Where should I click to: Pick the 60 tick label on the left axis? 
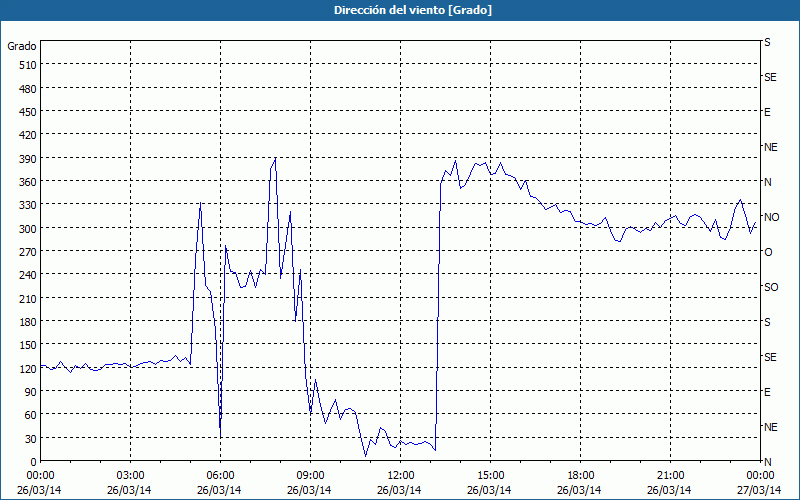(x=31, y=415)
